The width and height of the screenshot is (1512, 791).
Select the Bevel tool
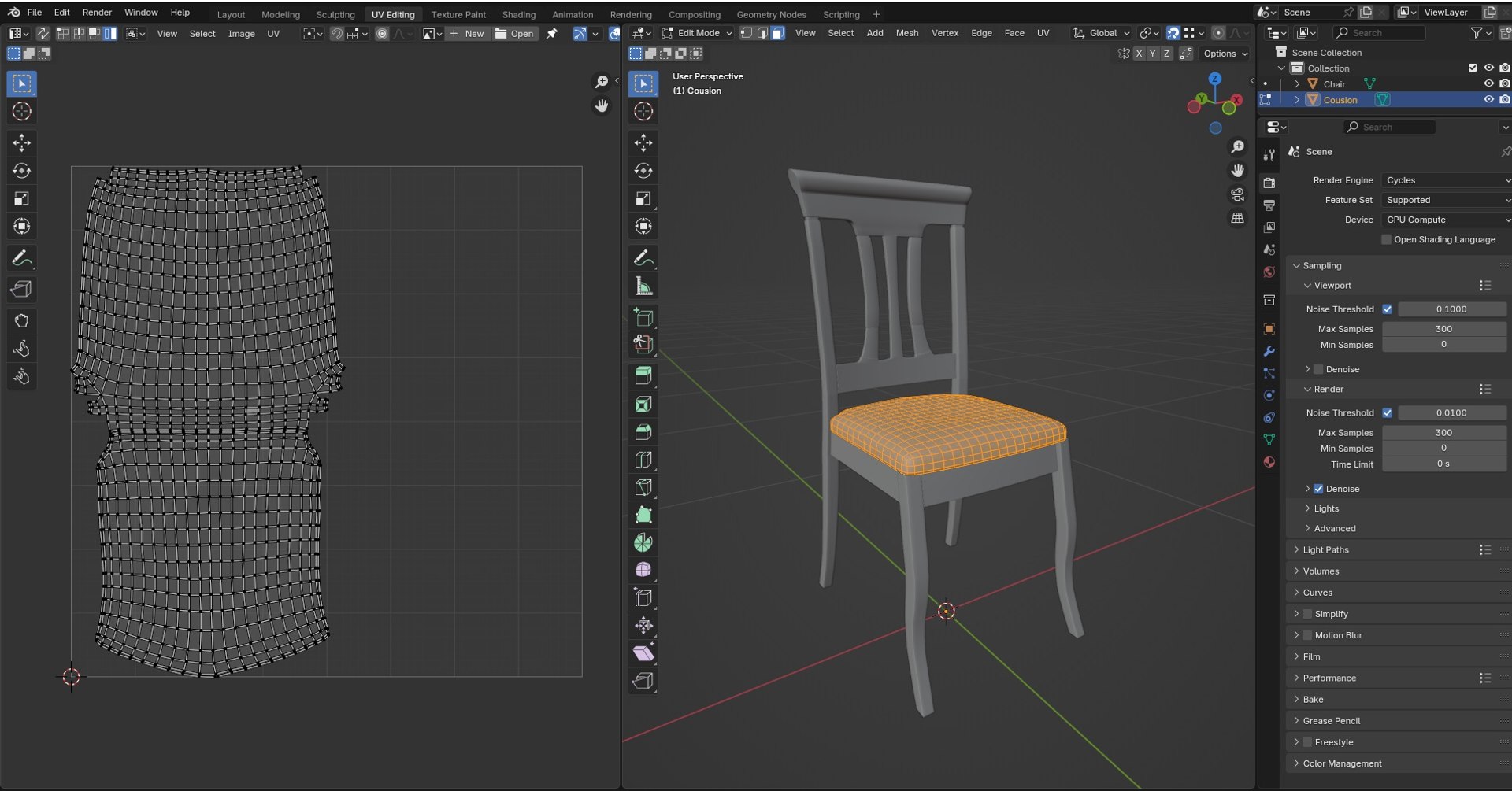tap(643, 431)
